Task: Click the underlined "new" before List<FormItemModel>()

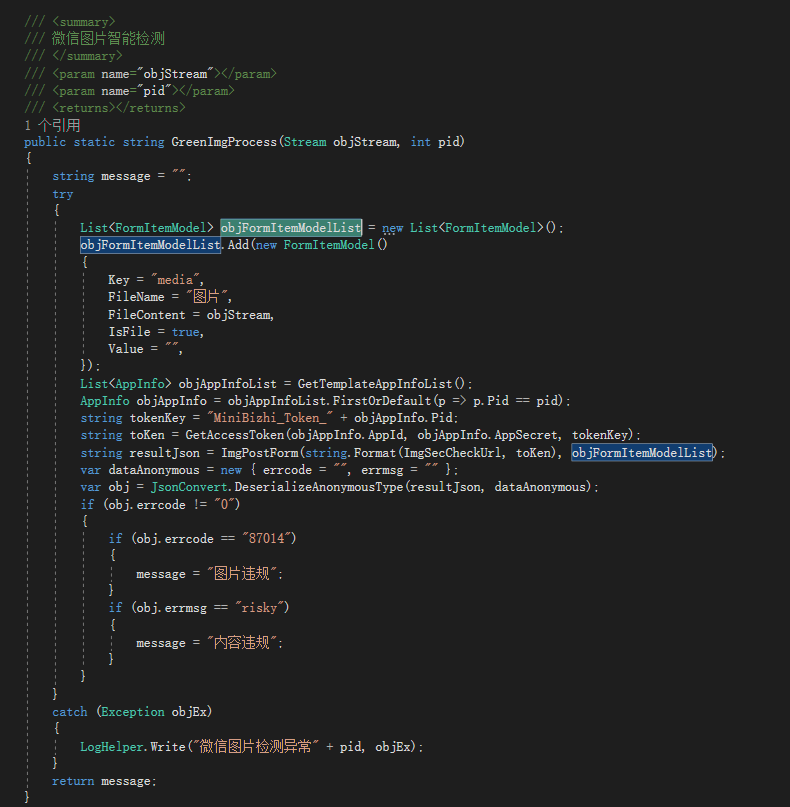Action: tap(393, 227)
